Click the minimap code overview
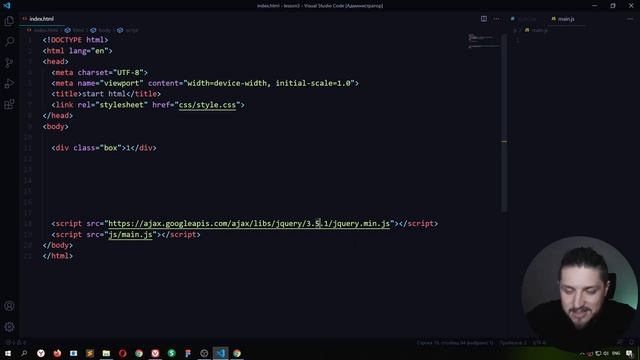The image size is (640, 360). (484, 41)
